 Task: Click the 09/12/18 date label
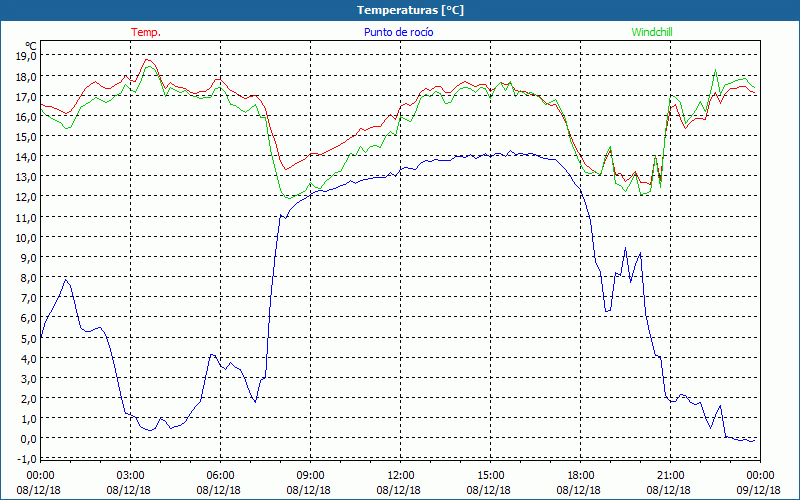click(758, 490)
